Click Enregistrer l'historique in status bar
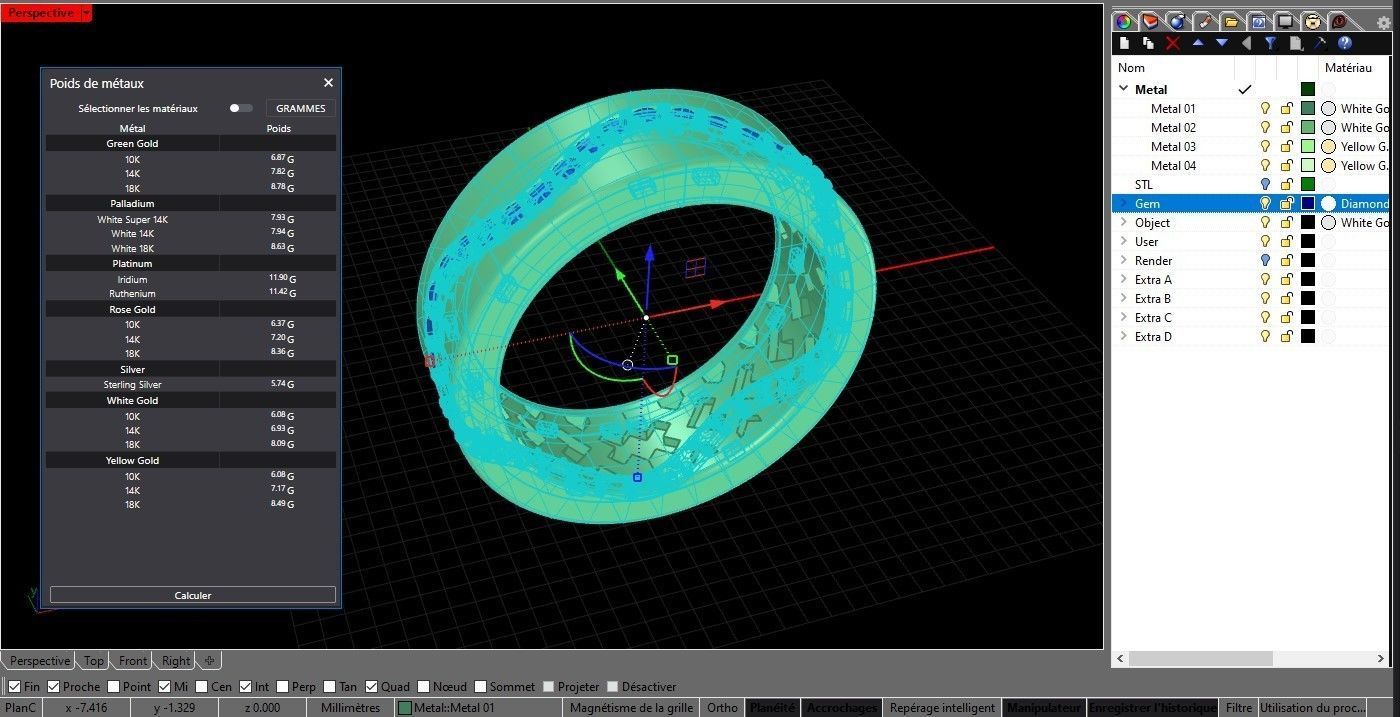1400x717 pixels. pyautogui.click(x=1152, y=707)
